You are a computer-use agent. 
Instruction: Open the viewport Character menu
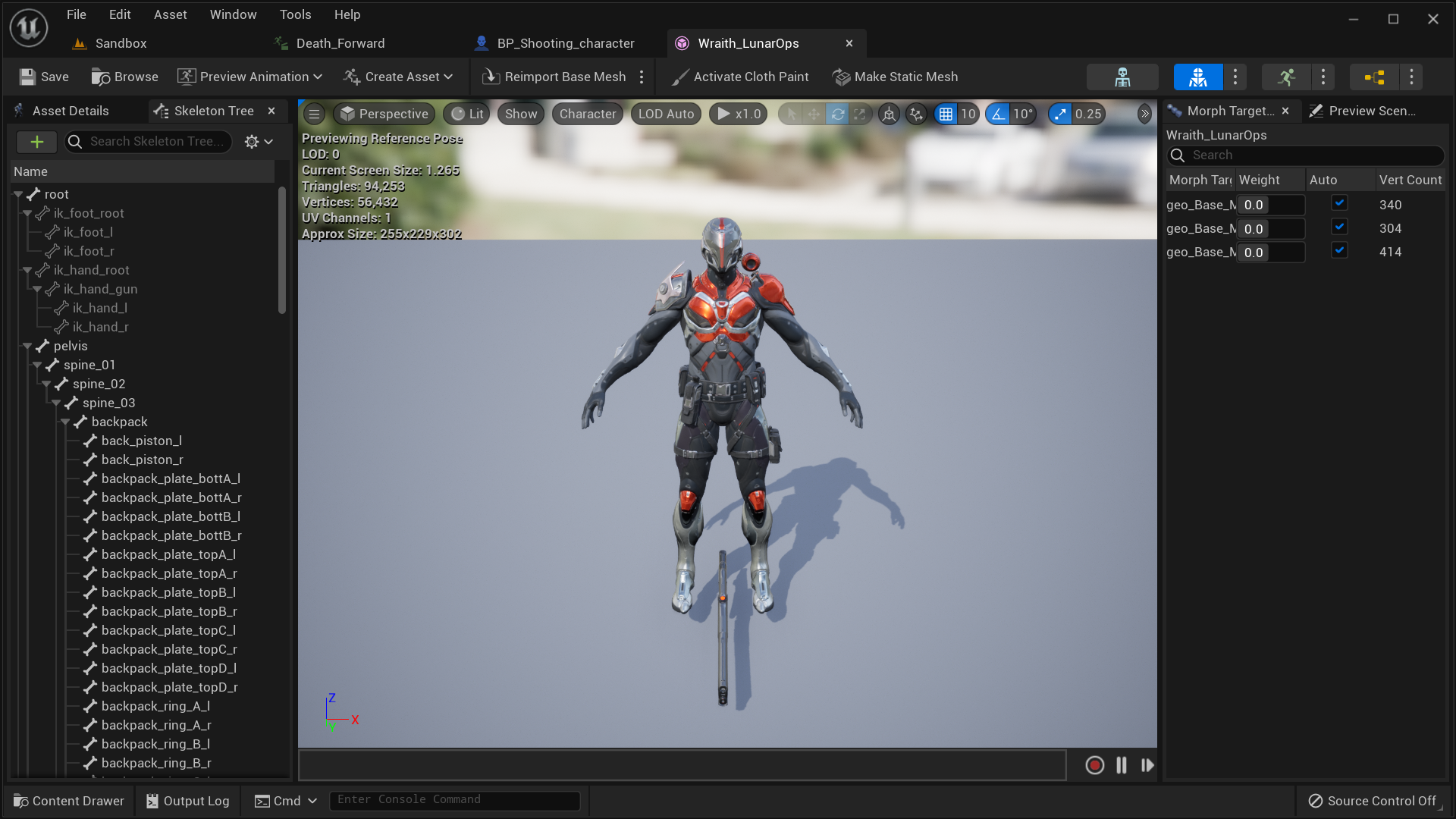point(588,114)
